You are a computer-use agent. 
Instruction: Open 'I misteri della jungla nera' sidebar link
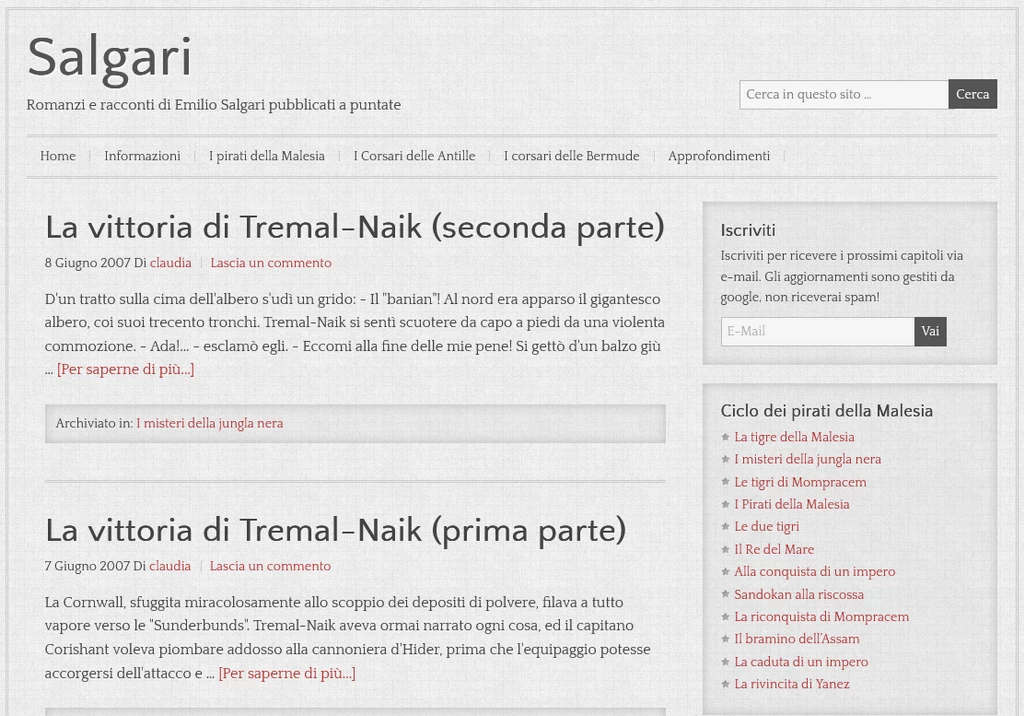807,459
